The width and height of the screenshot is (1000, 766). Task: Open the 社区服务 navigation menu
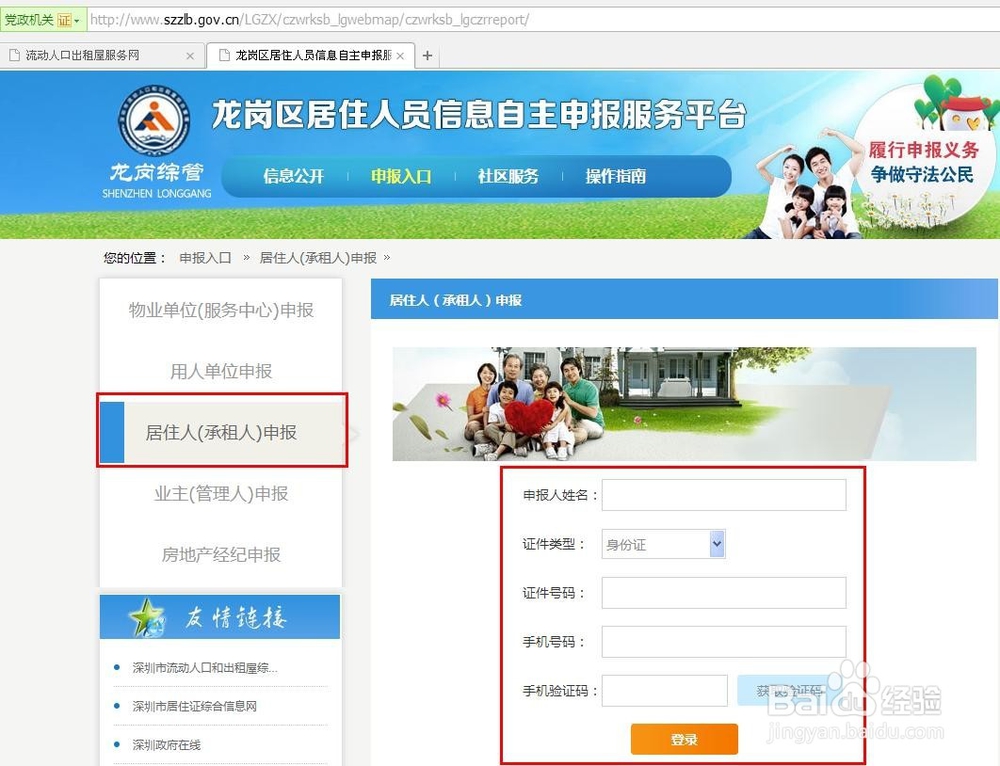click(508, 176)
